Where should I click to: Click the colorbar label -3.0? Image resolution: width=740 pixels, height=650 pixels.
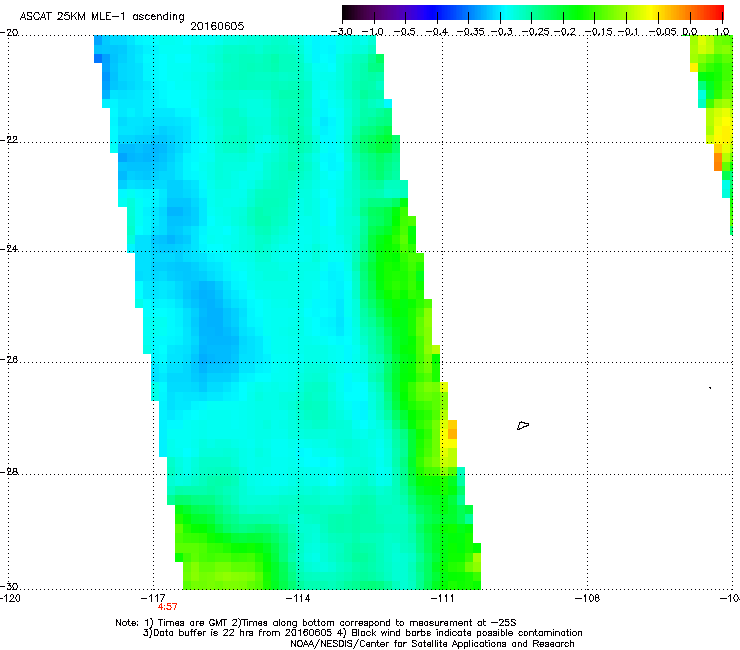click(341, 32)
